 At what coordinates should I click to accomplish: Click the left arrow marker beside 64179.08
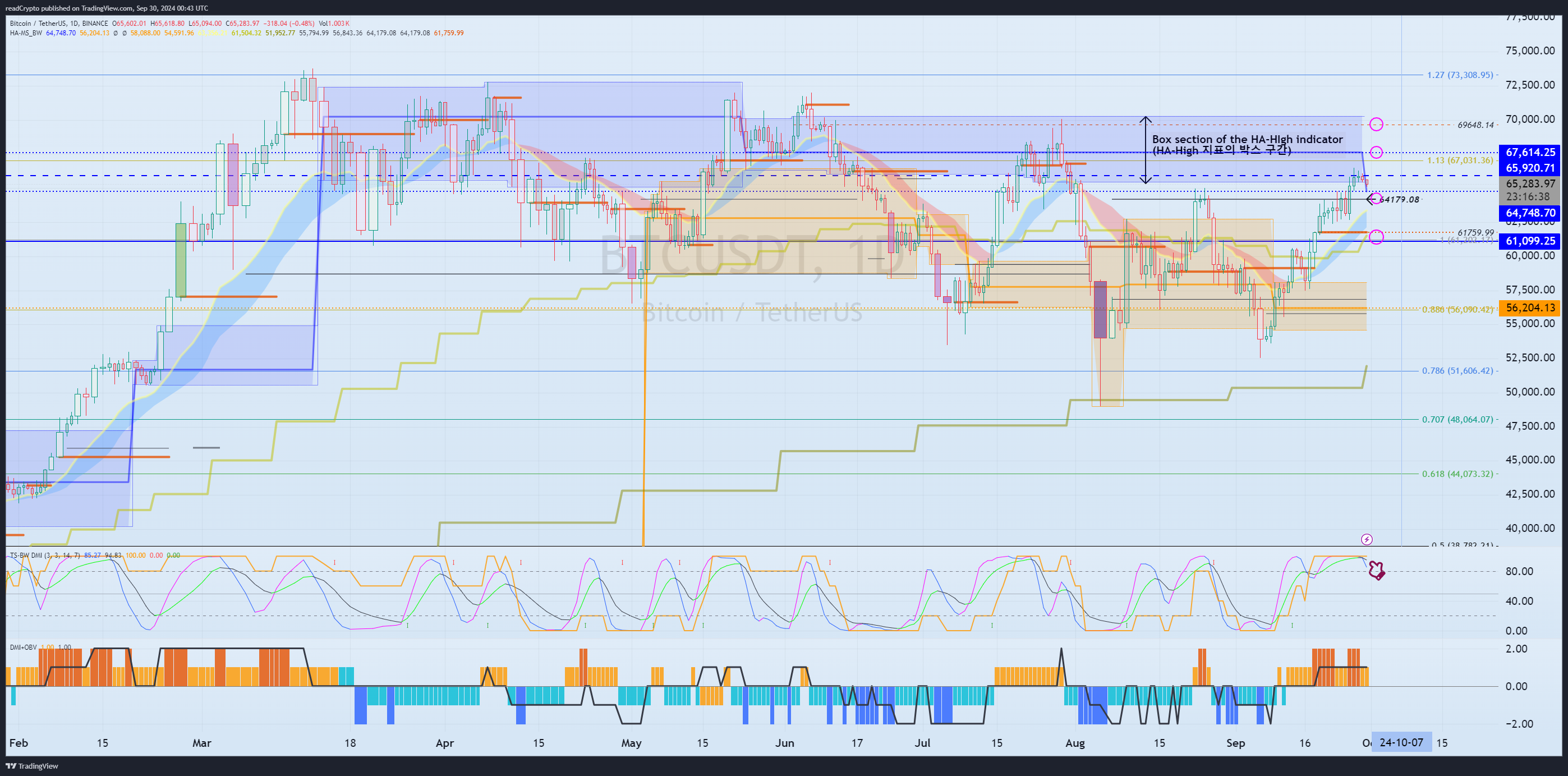1372,199
